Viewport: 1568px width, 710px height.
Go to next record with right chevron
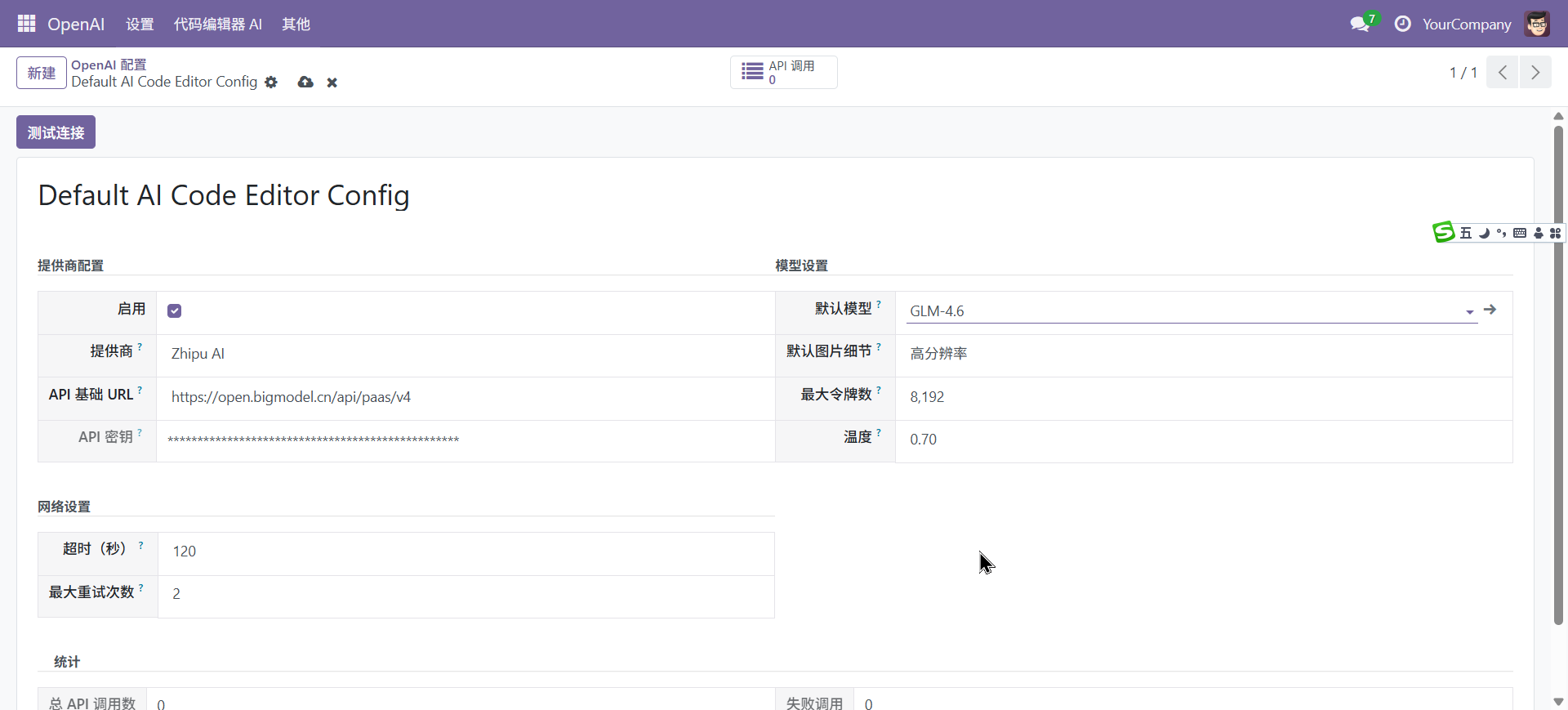(x=1535, y=73)
